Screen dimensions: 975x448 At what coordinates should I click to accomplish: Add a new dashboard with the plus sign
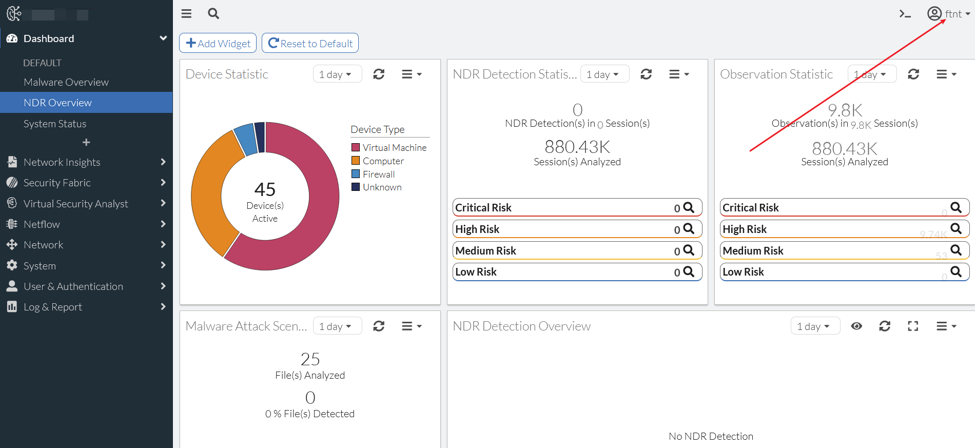[86, 142]
